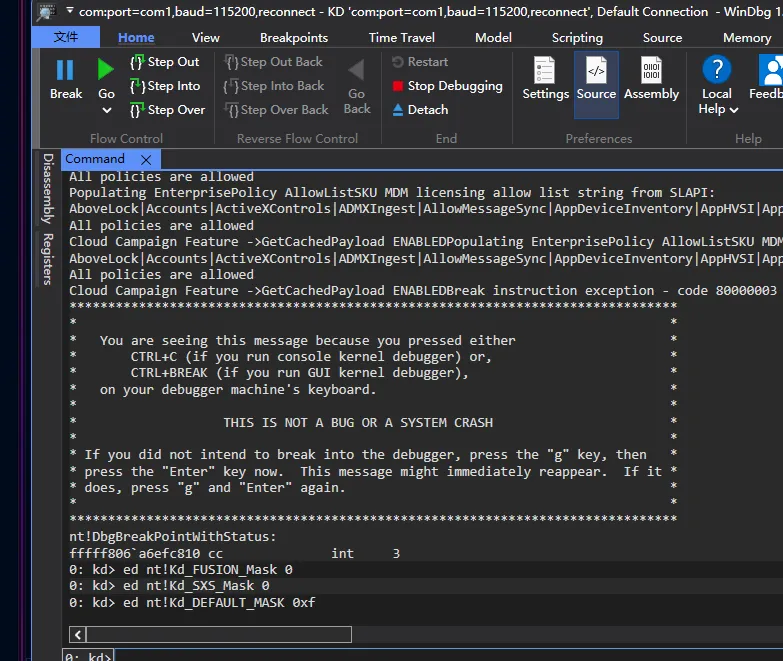Click Step Into Back
This screenshot has height=661, width=783.
tap(274, 86)
